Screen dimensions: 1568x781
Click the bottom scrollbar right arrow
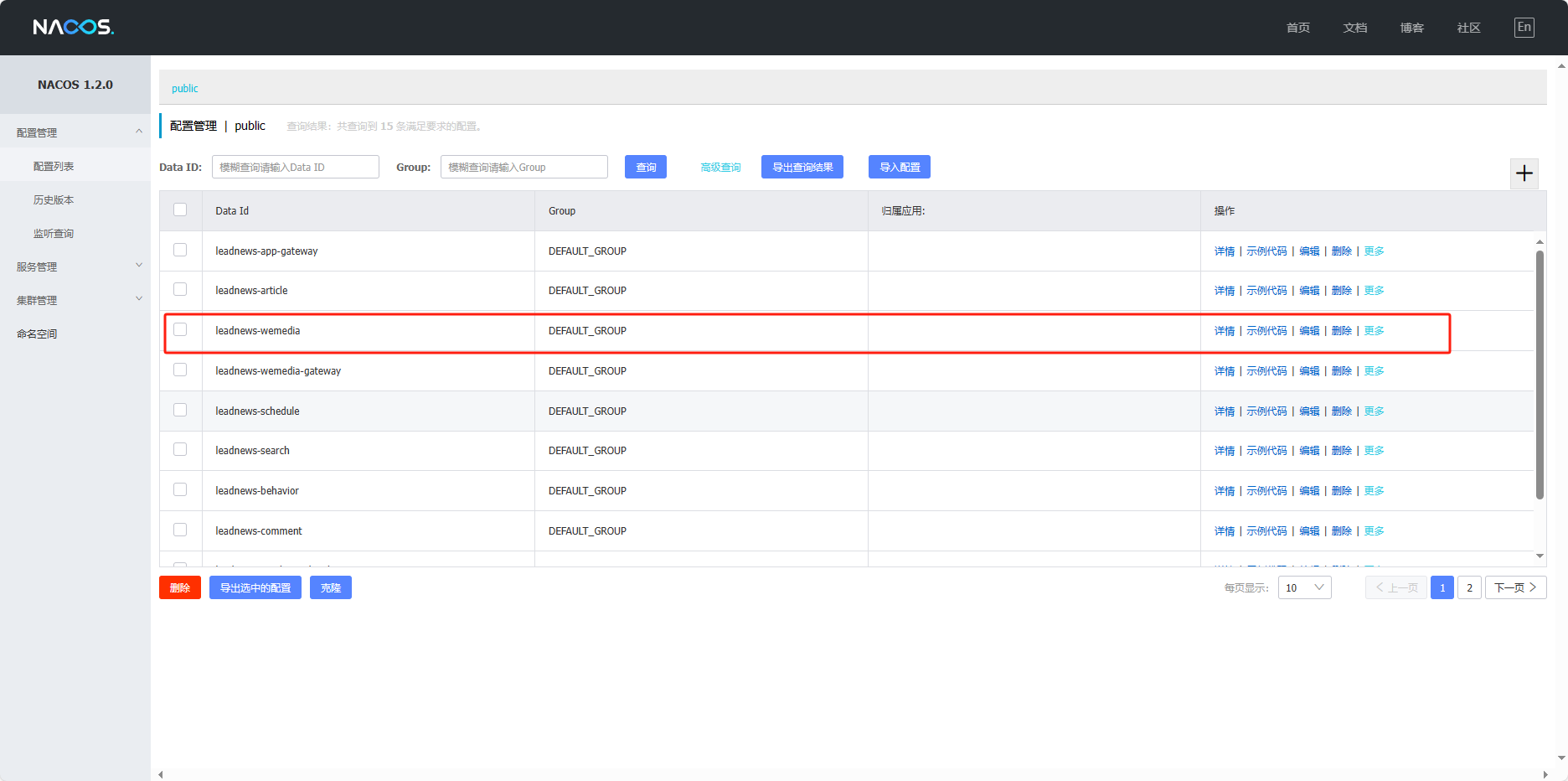pyautogui.click(x=1545, y=774)
